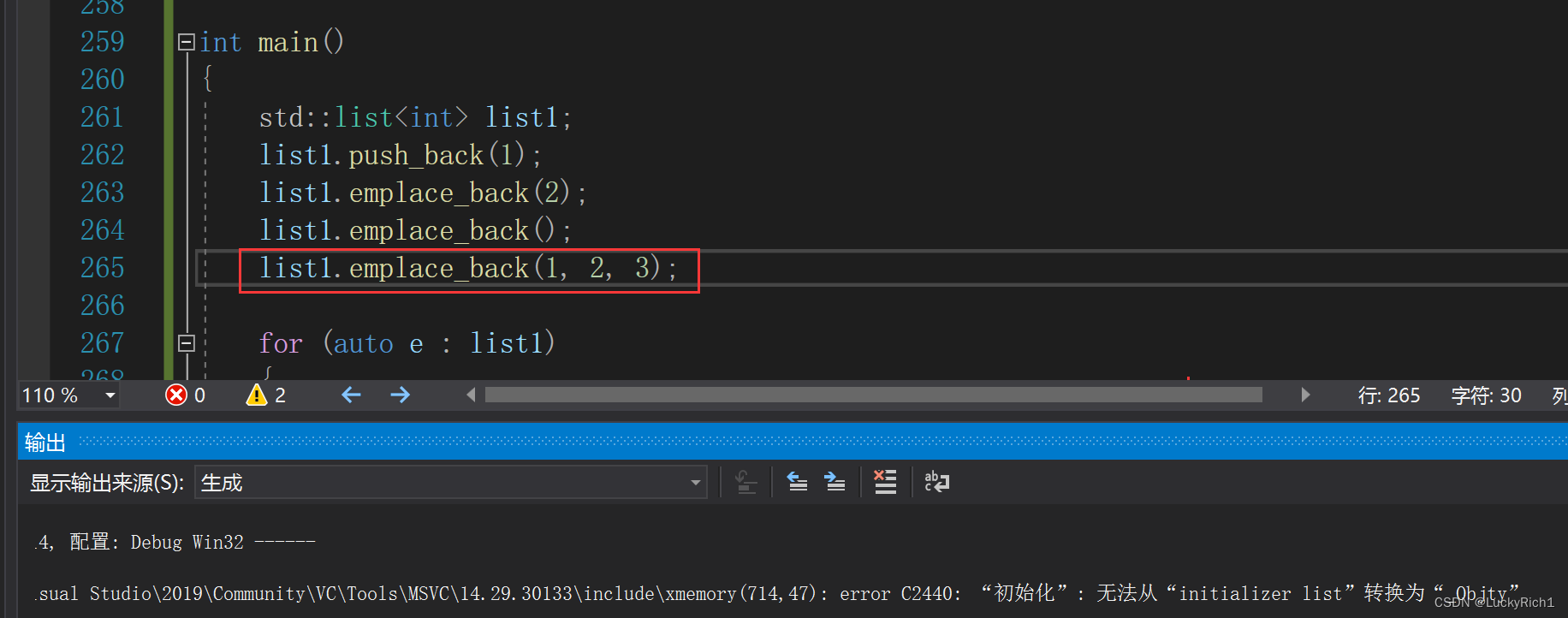Click the 配置: Debug Win32 output line
Screen dimensions: 1568x618
pos(175,542)
